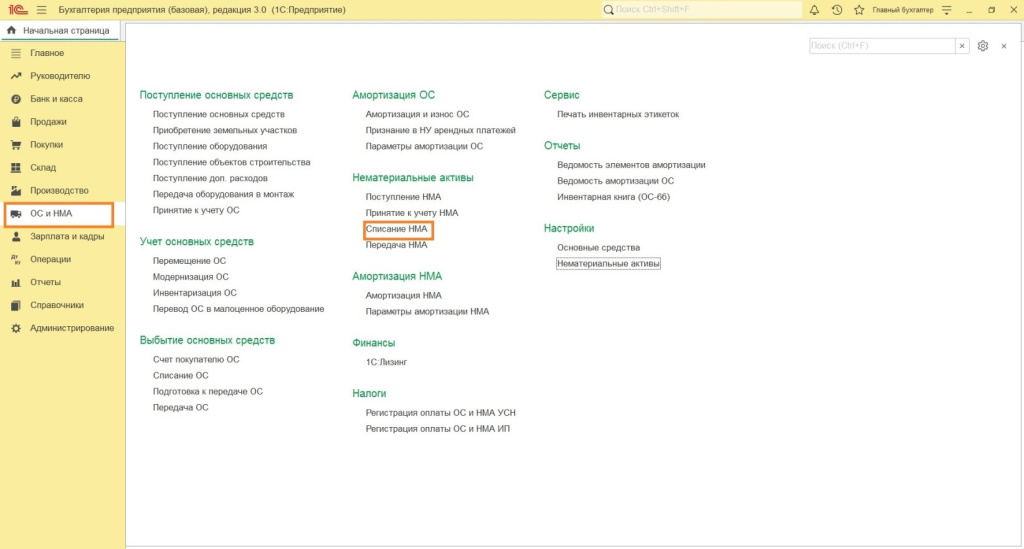This screenshot has height=549, width=1024.
Task: Click the Отчеты bar chart icon
Action: (16, 282)
